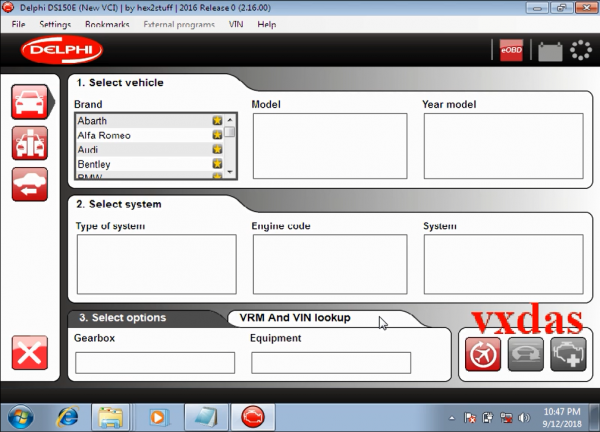
Task: Toggle the favorite star for Bentley
Action: (x=217, y=164)
